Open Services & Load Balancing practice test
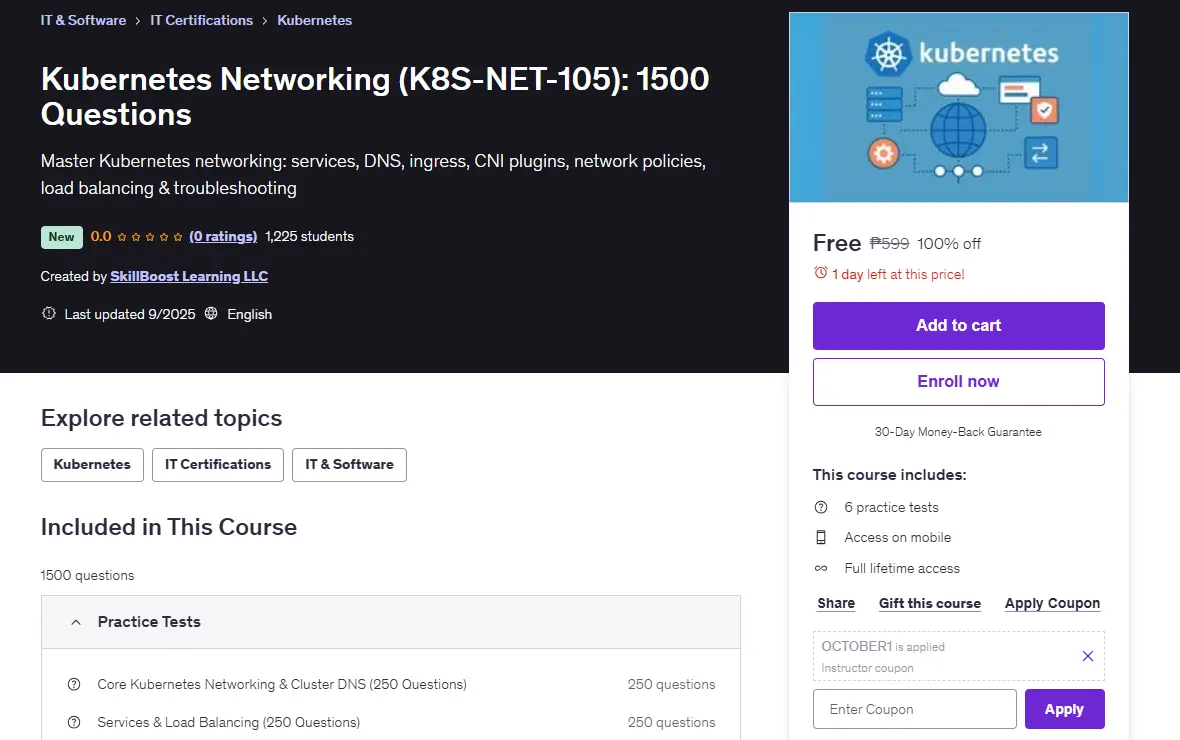 coord(228,722)
